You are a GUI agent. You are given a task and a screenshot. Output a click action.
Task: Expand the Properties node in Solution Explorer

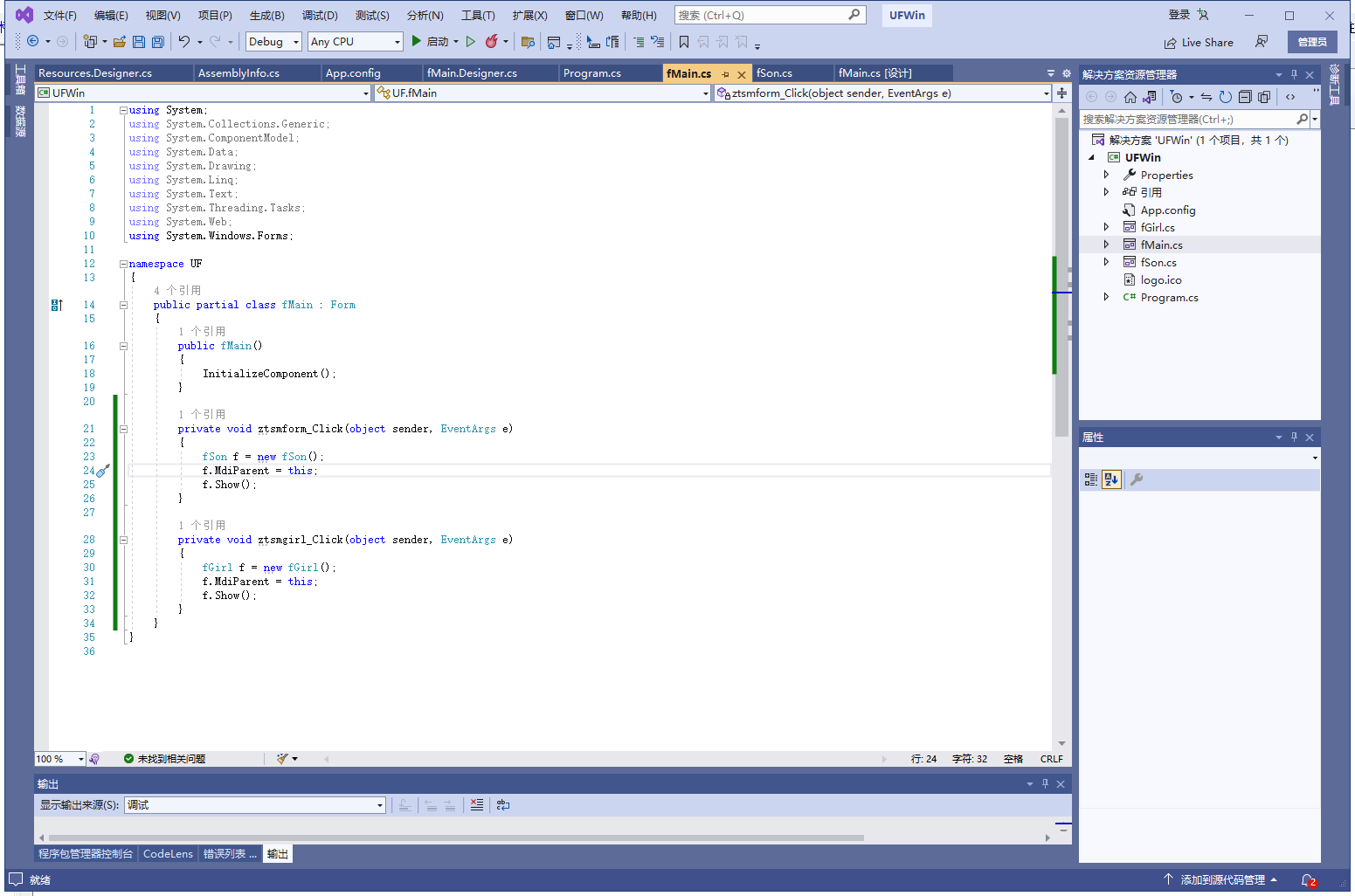[1106, 175]
